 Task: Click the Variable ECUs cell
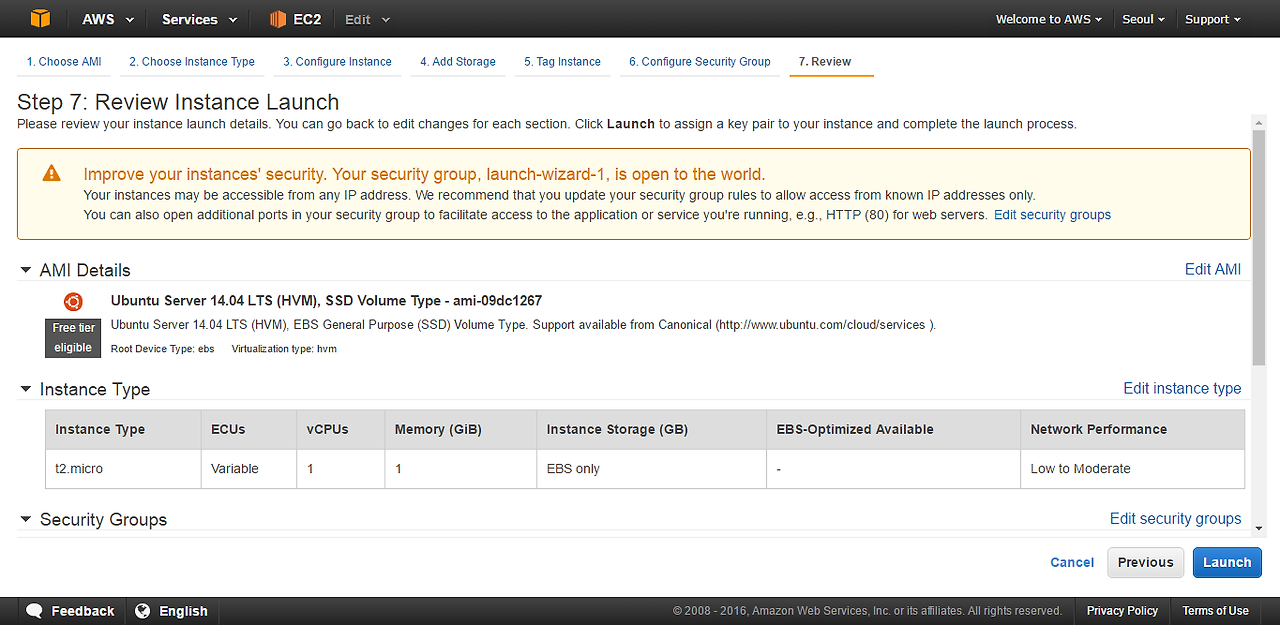click(x=249, y=469)
